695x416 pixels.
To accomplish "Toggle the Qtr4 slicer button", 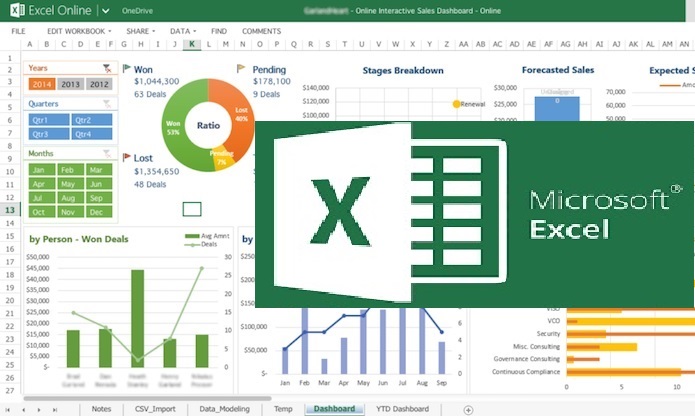I will pos(92,134).
